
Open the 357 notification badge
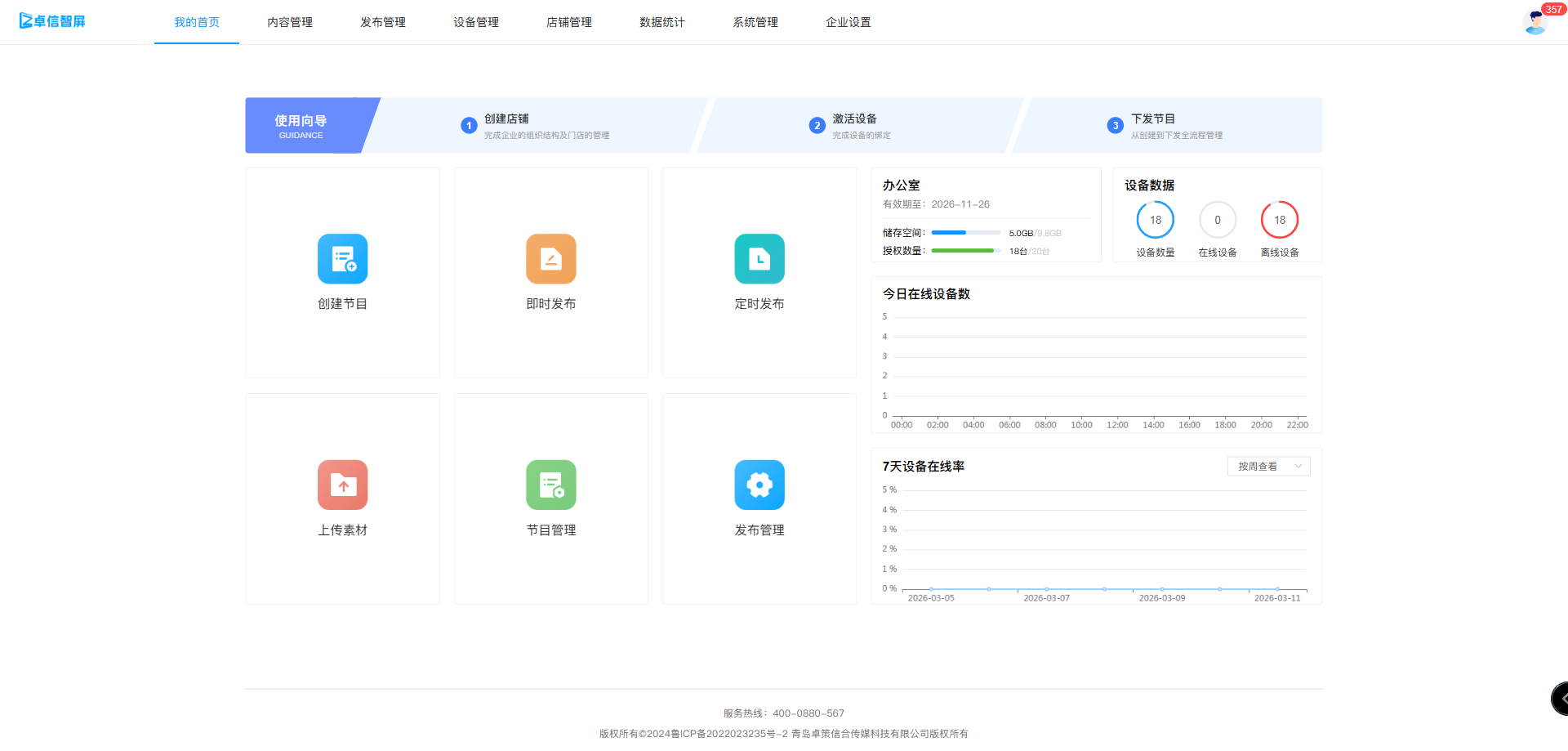pyautogui.click(x=1553, y=9)
